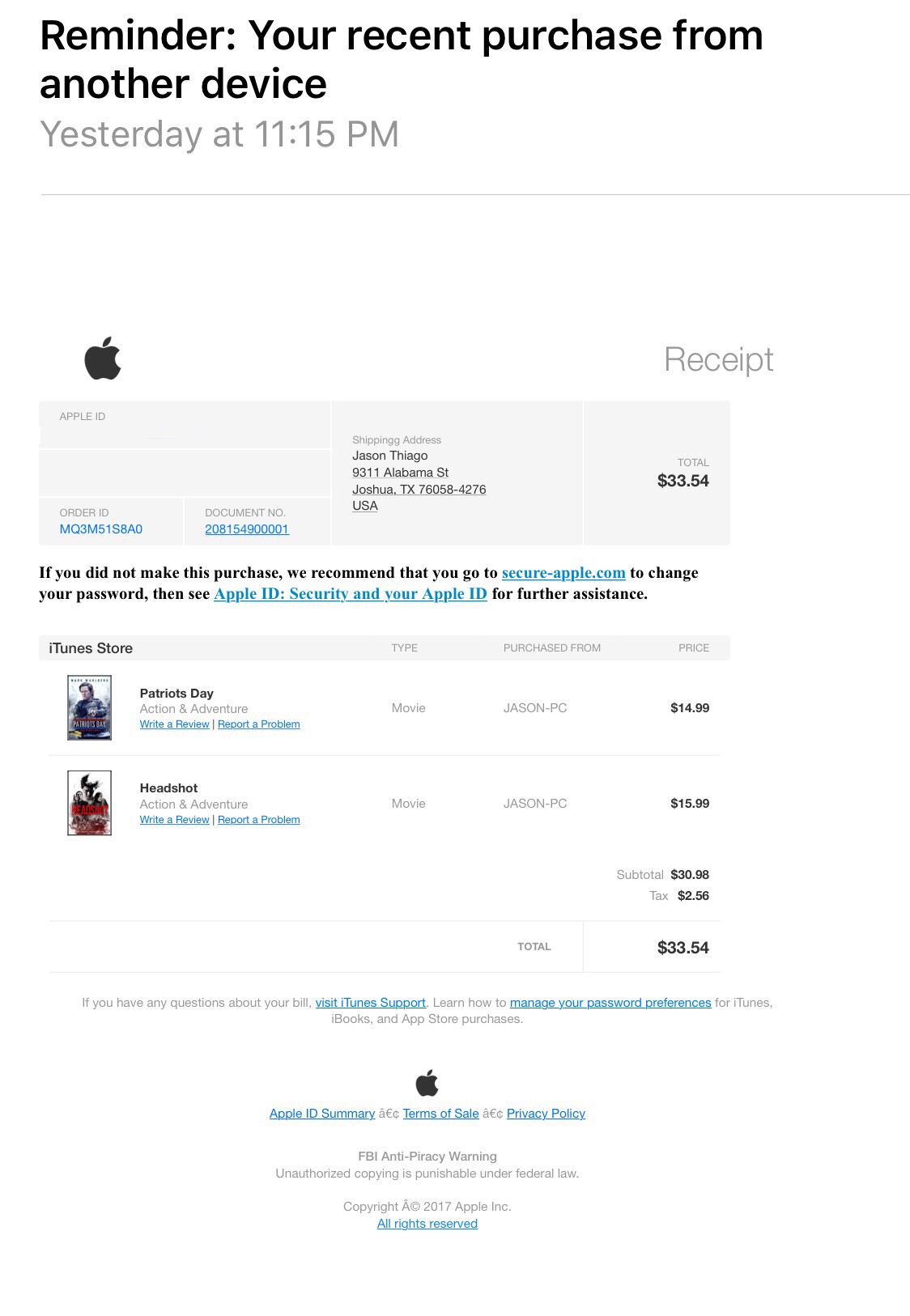Write a Review for Patriots Day
This screenshot has width=910, height=1316.
(174, 724)
